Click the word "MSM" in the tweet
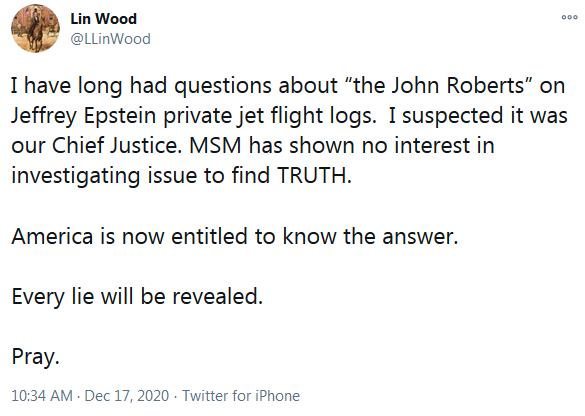585x416 pixels. 215,146
